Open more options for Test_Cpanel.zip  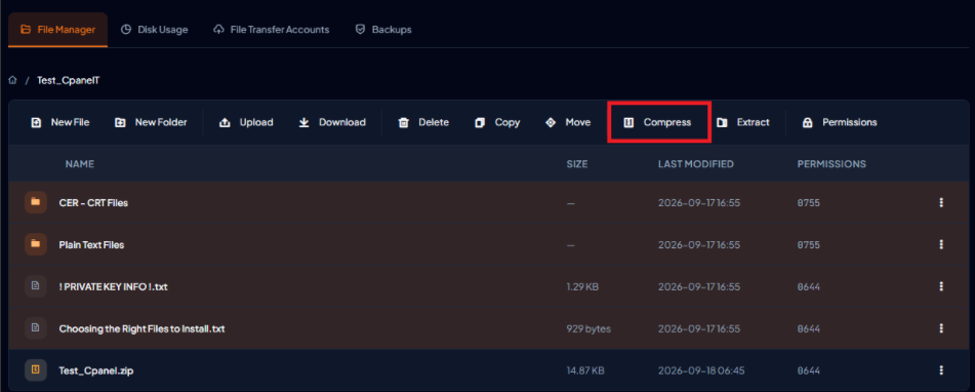941,370
